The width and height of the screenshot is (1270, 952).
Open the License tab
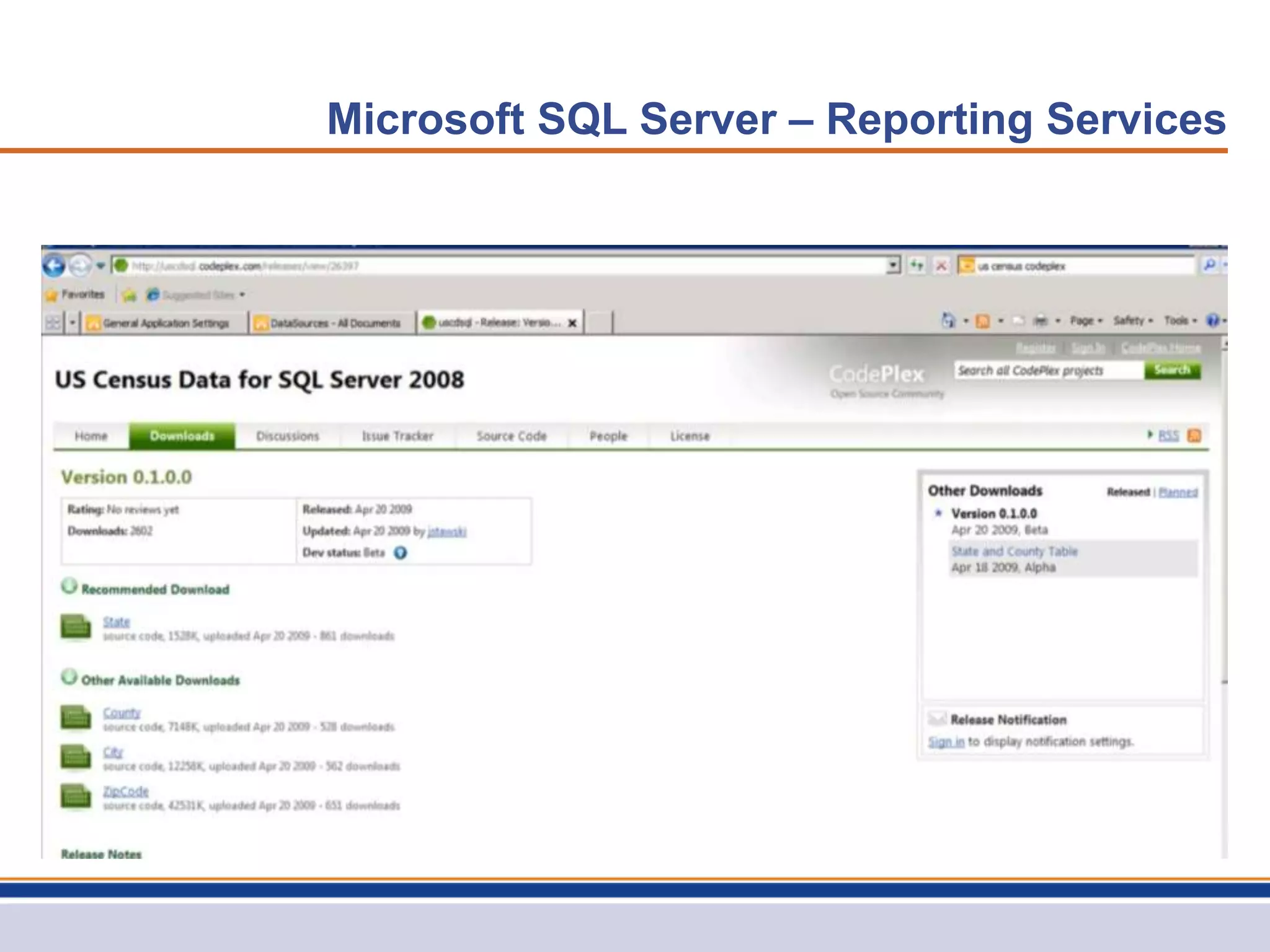point(690,436)
